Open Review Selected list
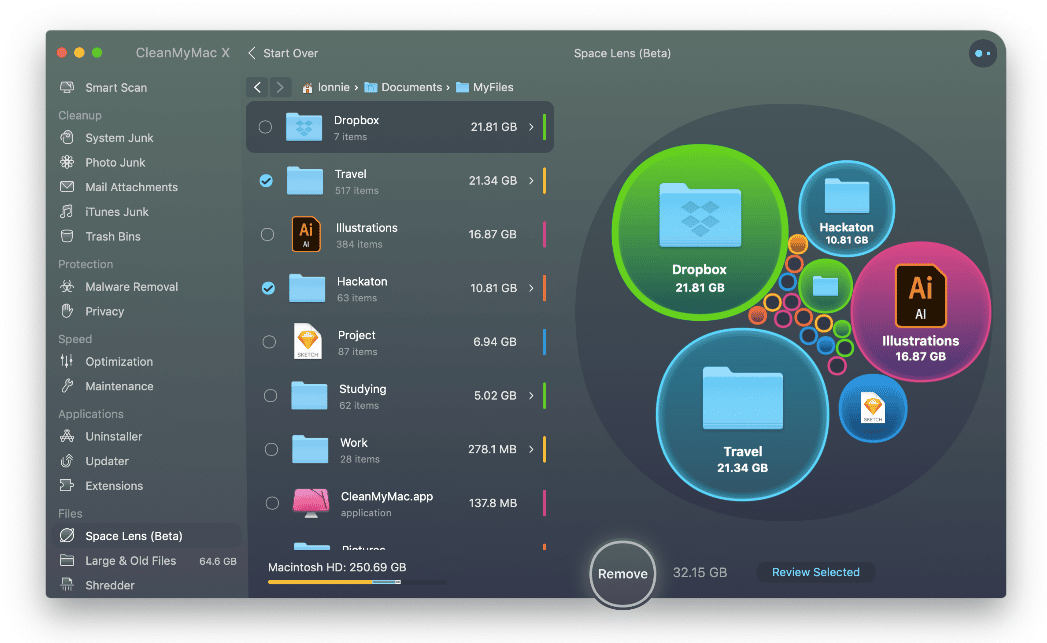1047x643 pixels. click(x=815, y=572)
